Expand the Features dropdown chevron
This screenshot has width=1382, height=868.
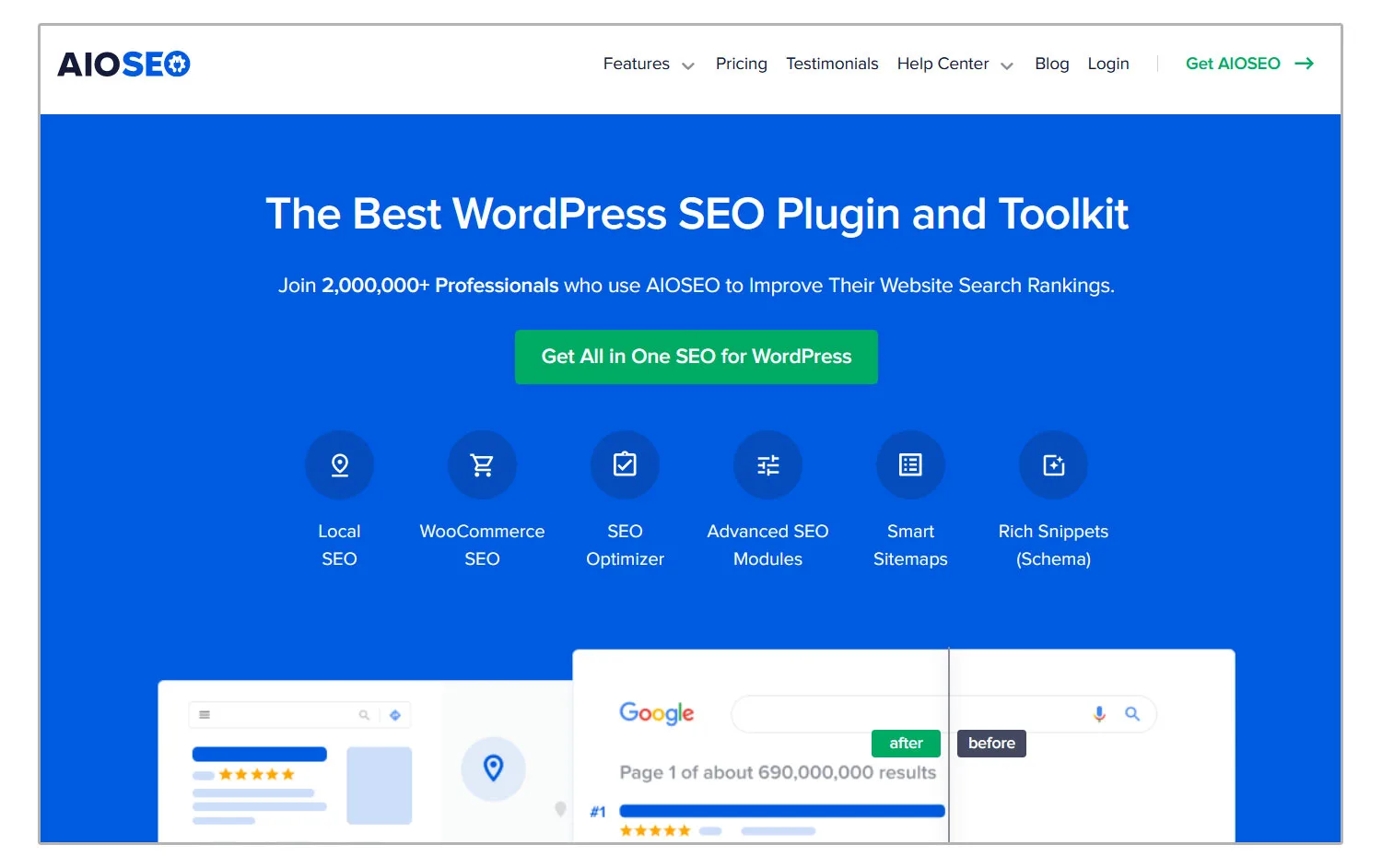tap(688, 65)
